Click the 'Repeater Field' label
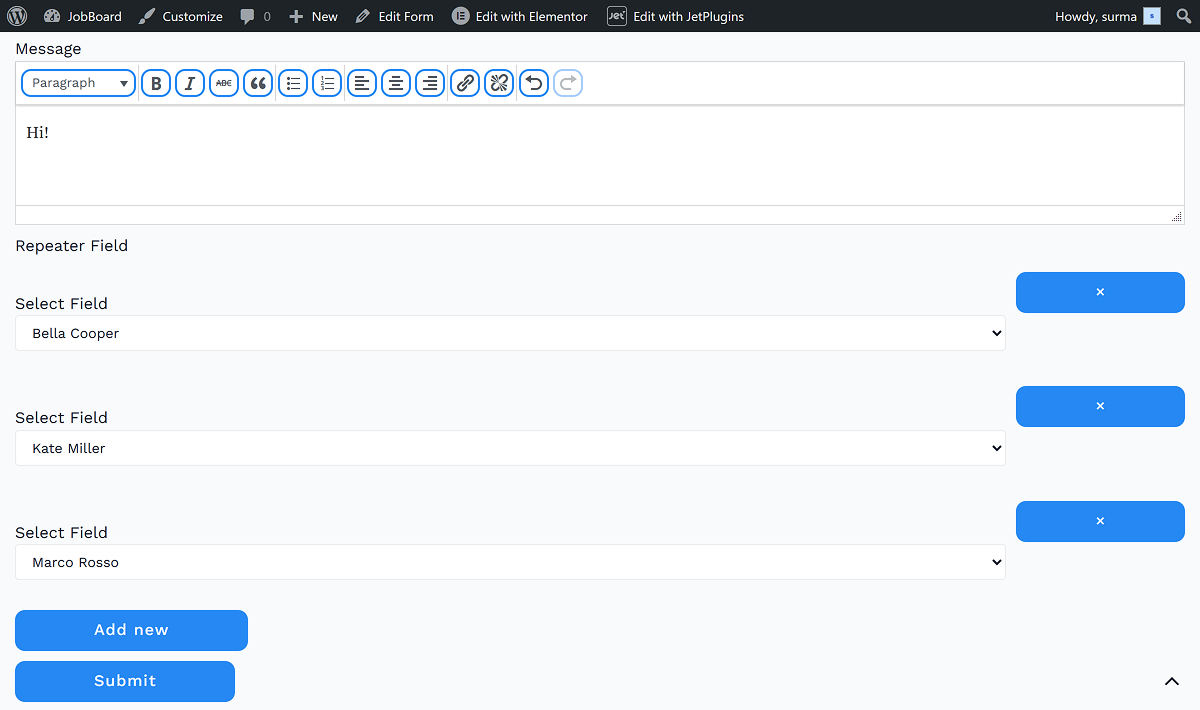The image size is (1200, 710). [x=72, y=245]
